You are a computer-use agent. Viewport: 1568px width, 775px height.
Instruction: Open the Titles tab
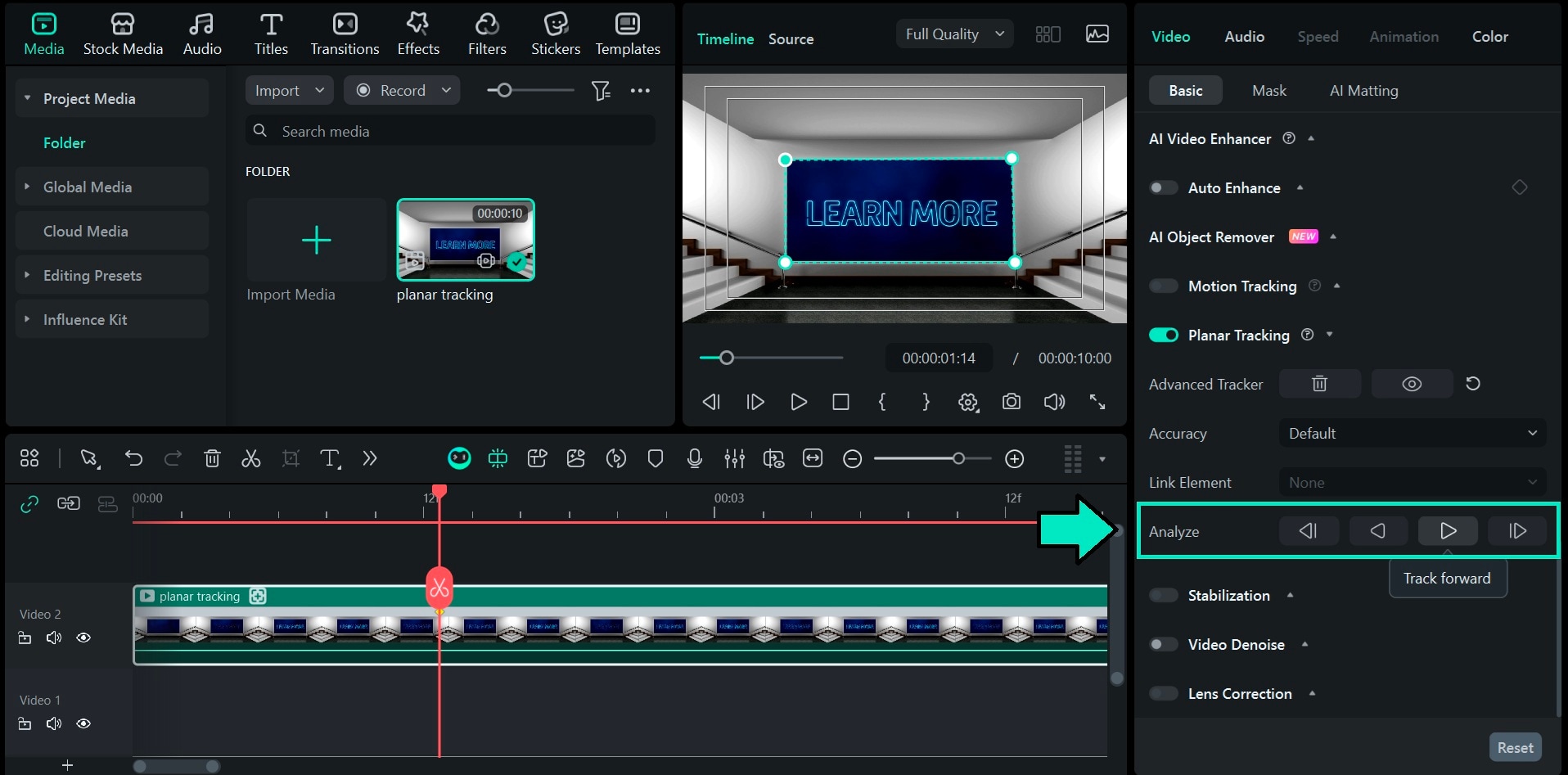pyautogui.click(x=271, y=35)
